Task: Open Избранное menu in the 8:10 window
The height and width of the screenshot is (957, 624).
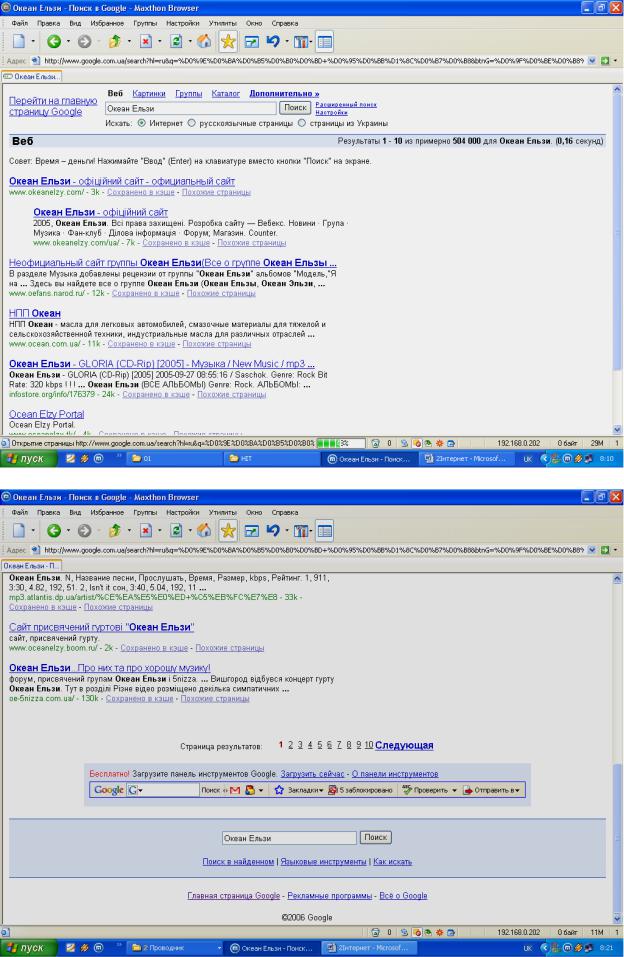Action: tap(107, 23)
